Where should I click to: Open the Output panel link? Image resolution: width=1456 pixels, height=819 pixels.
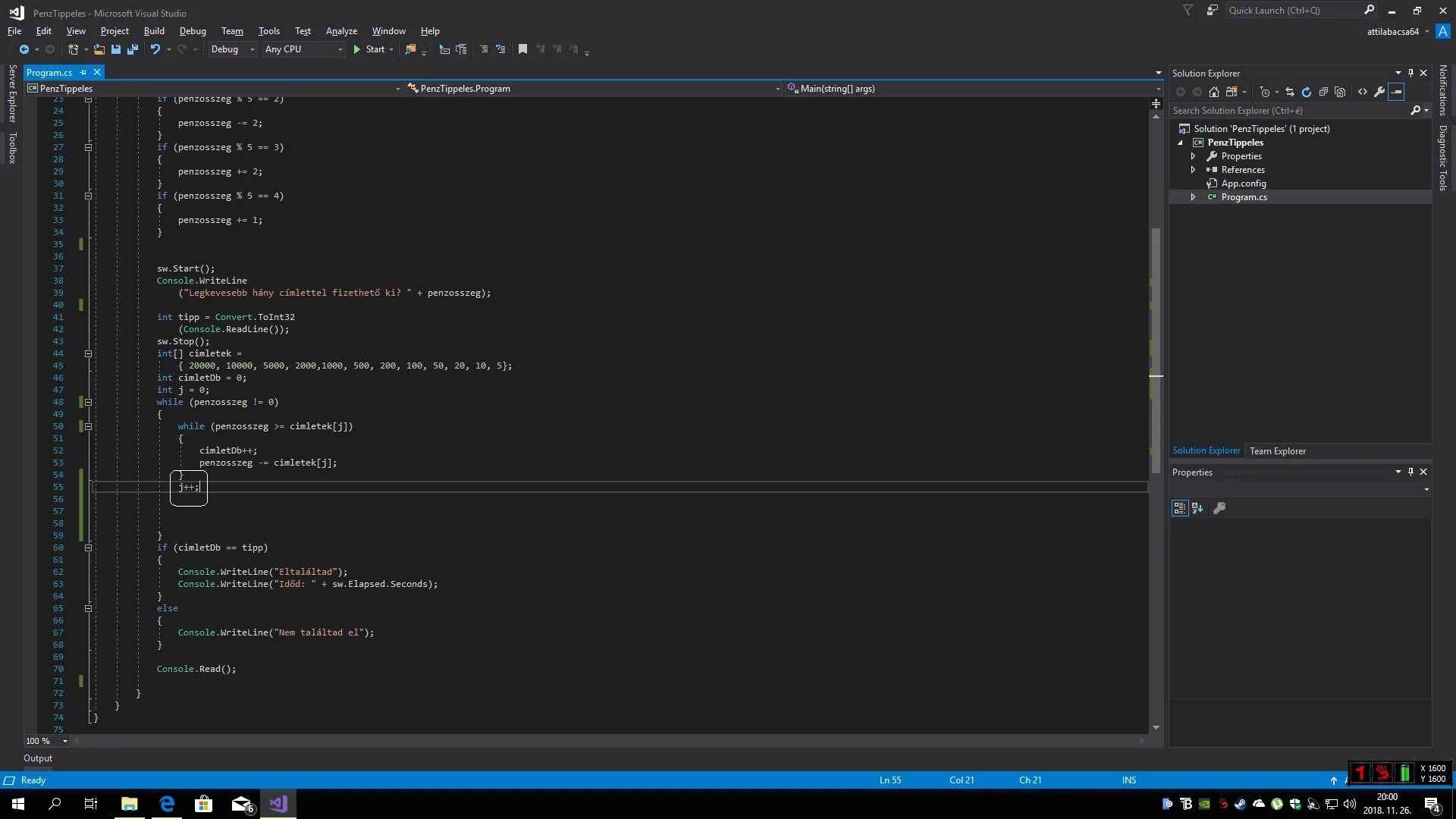[x=38, y=758]
